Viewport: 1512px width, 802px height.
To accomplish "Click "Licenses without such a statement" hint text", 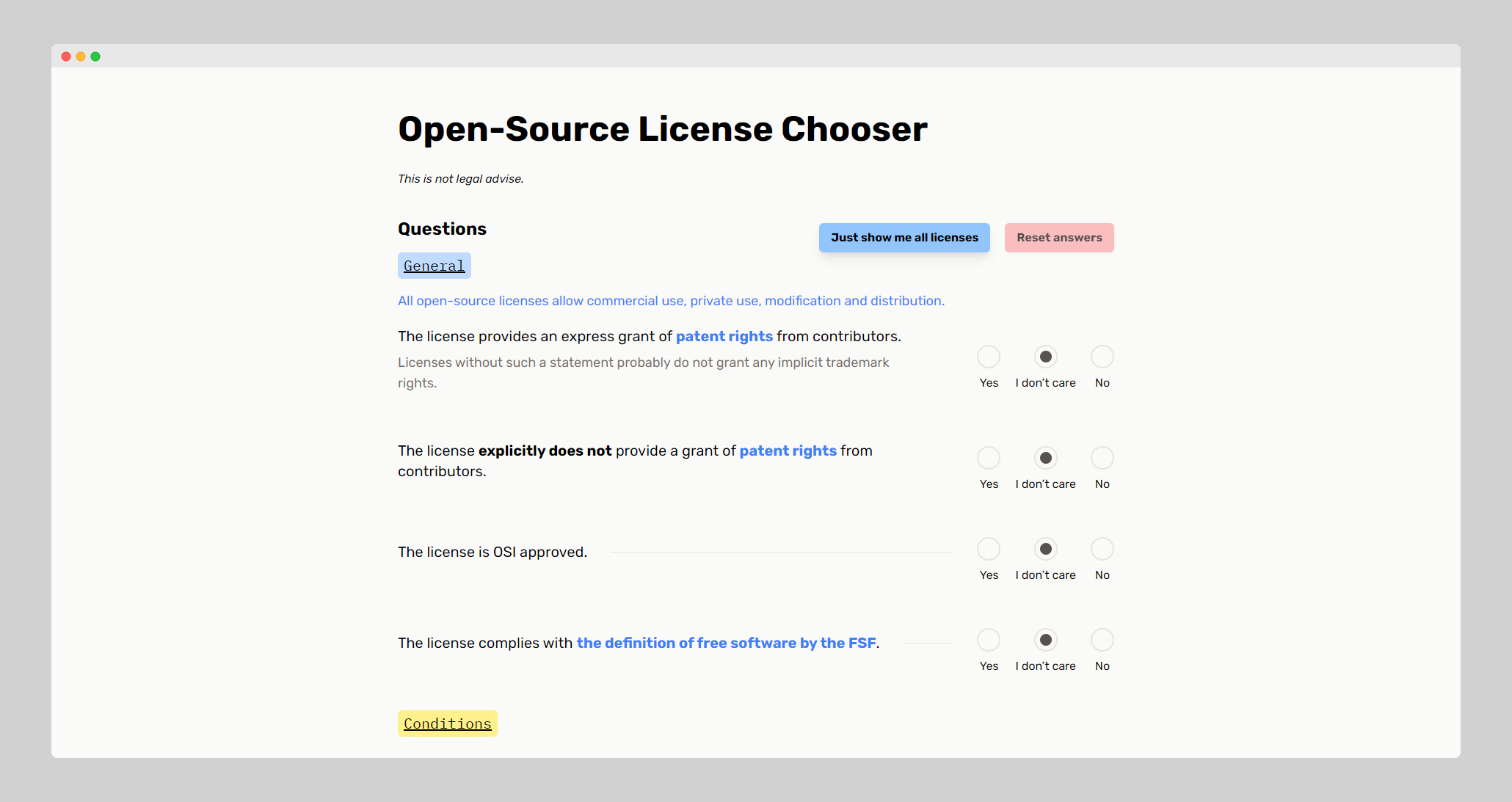I will tap(644, 373).
